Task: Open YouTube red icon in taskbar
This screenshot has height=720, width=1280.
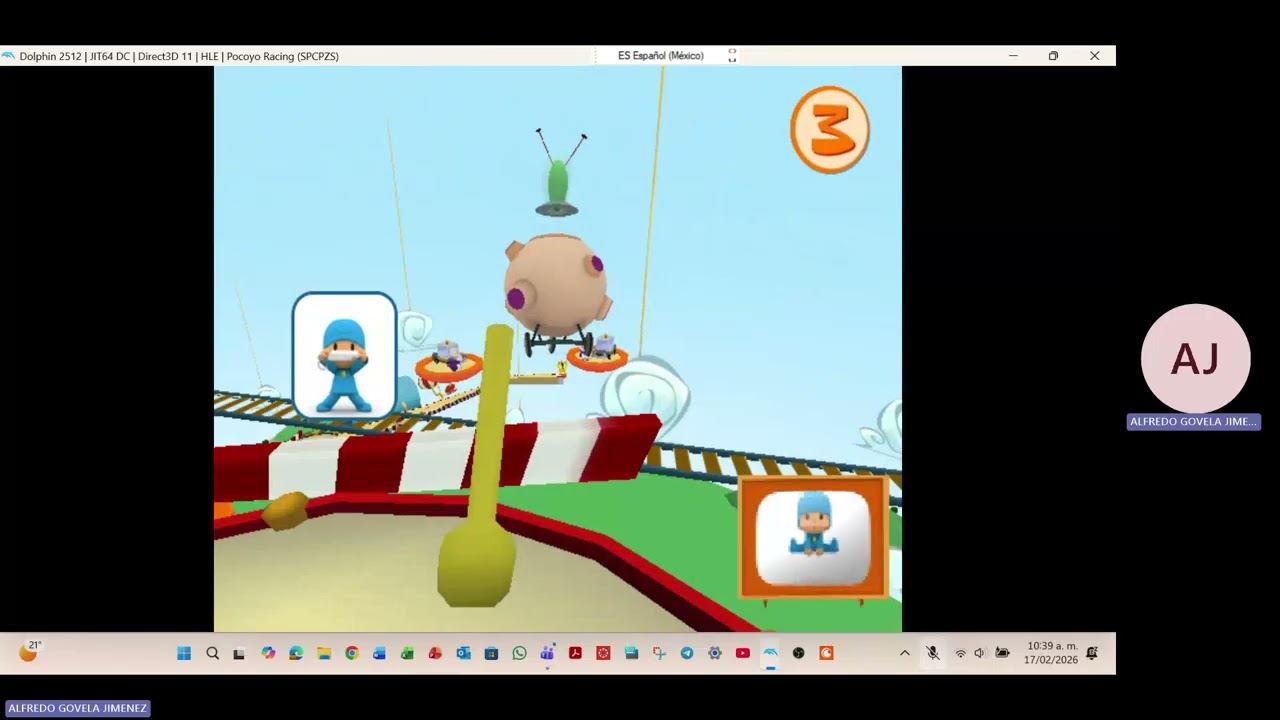Action: click(743, 653)
